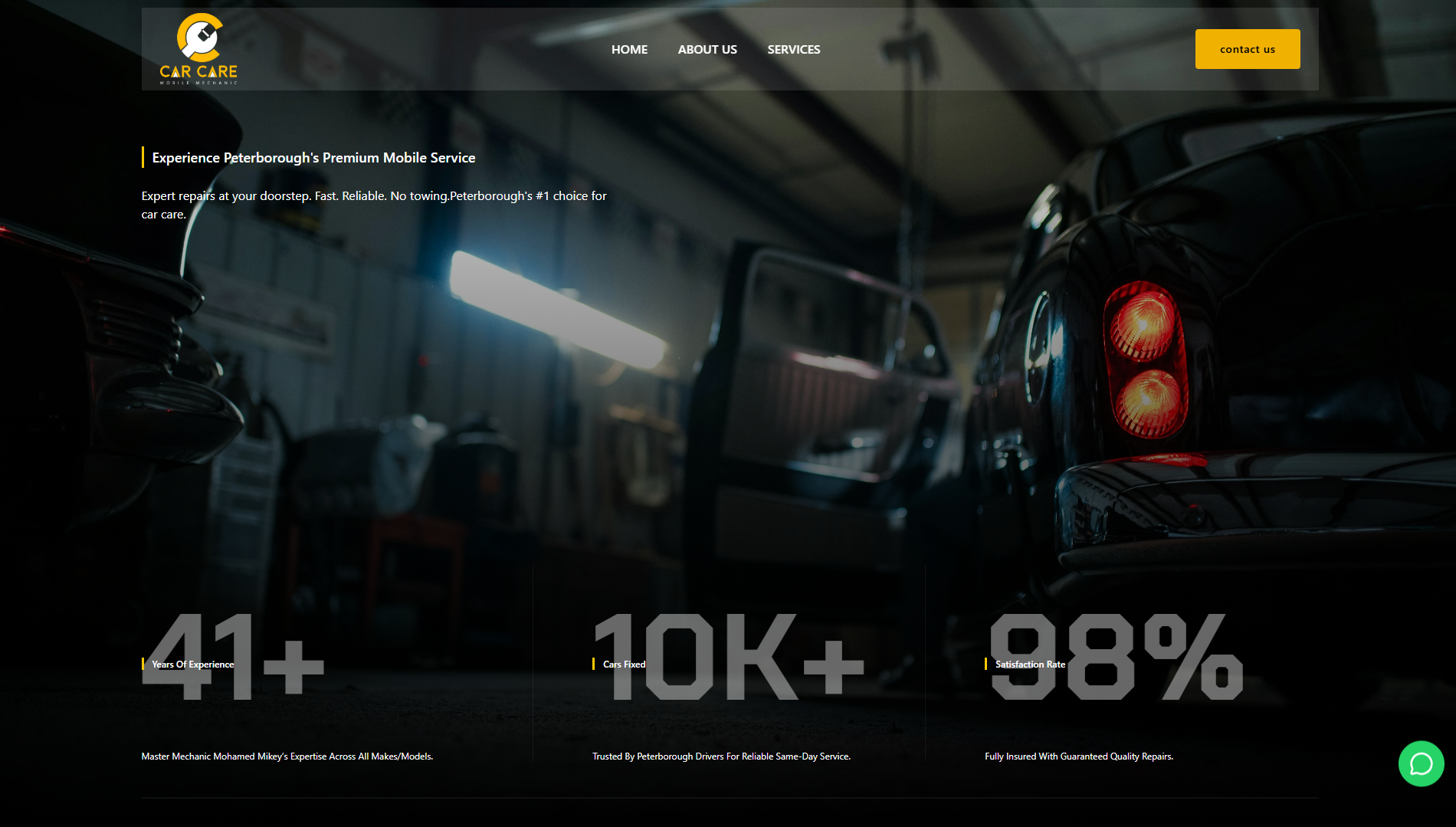1456x827 pixels.
Task: Open the WhatsApp chat bubble
Action: (1421, 763)
